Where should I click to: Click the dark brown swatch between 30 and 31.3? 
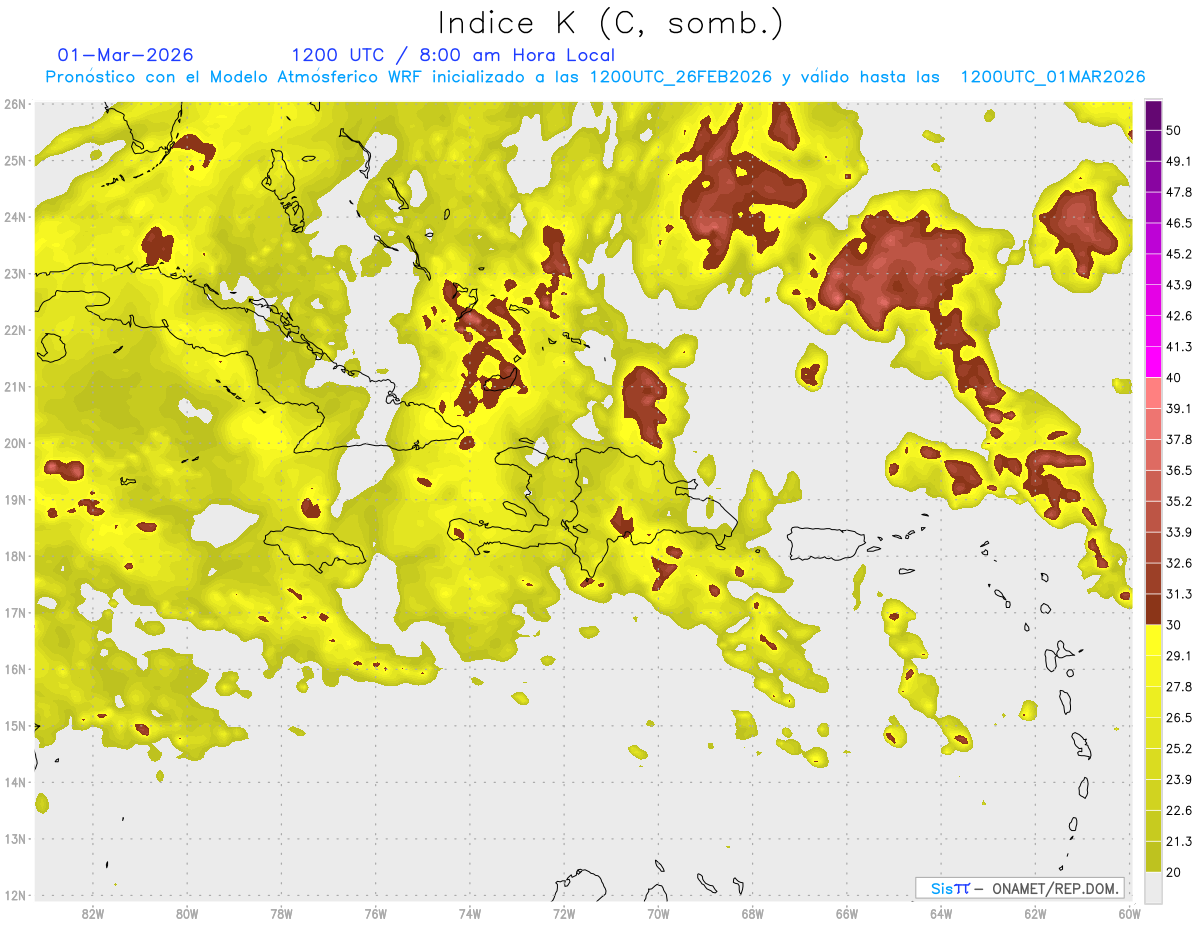pyautogui.click(x=1153, y=609)
